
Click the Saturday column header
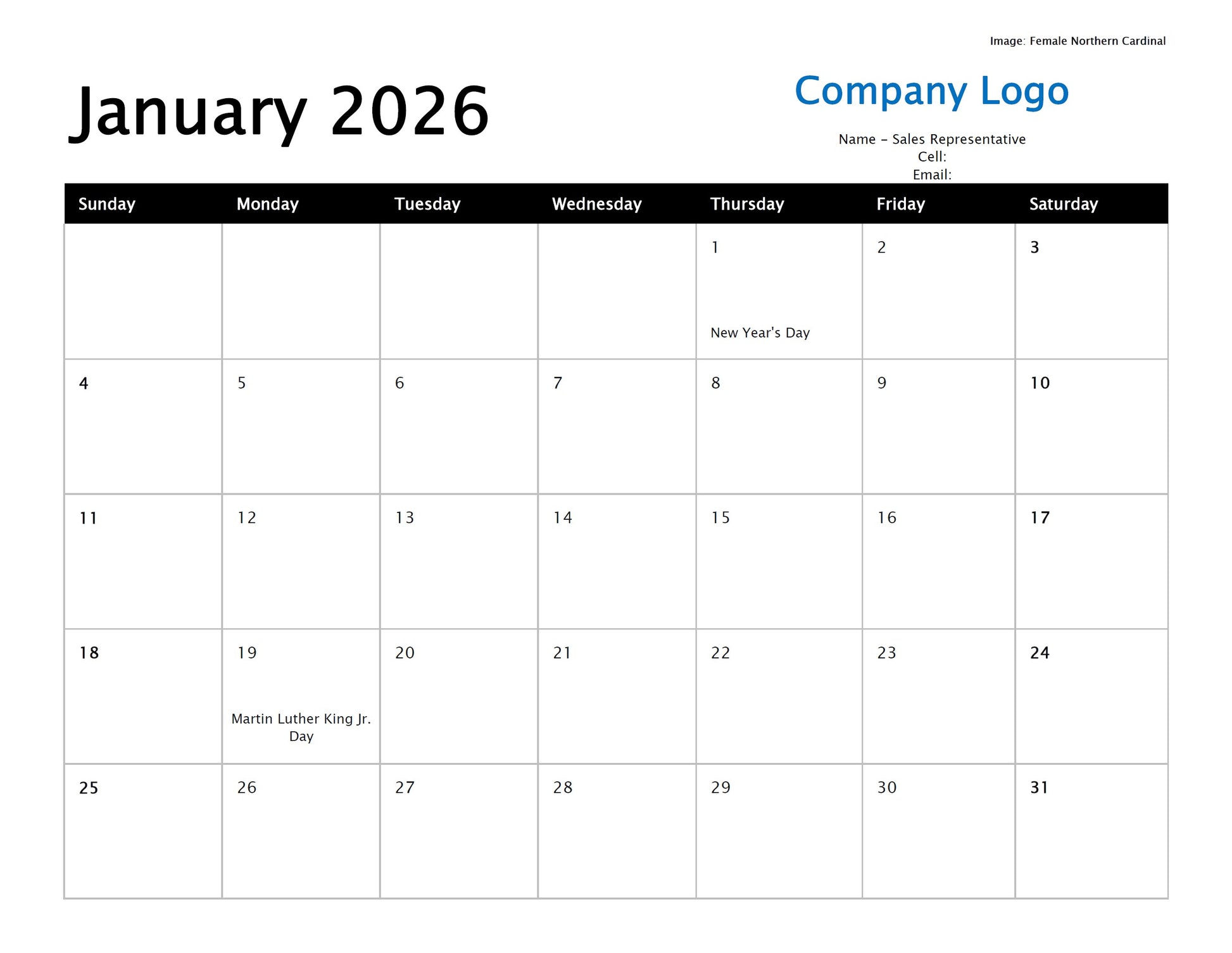1063,204
